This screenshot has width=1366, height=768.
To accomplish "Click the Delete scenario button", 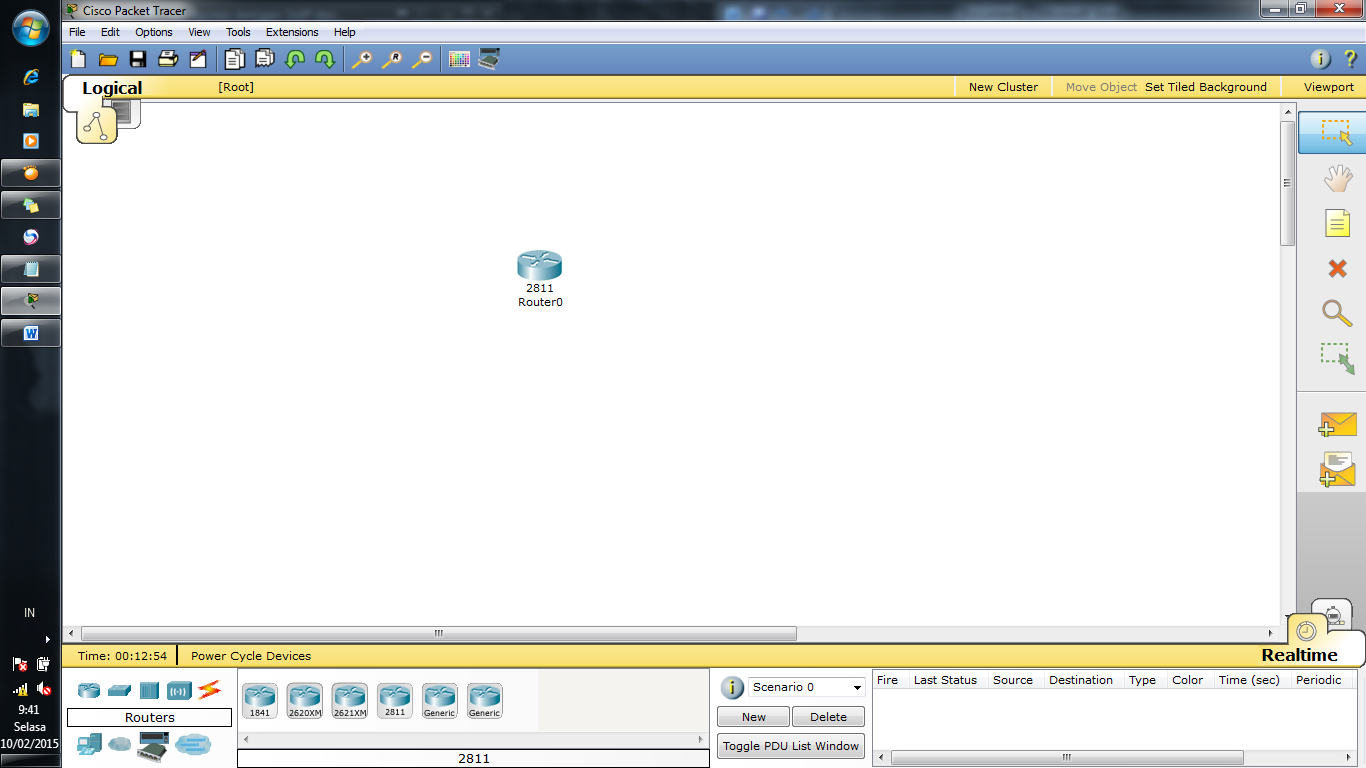I will pyautogui.click(x=828, y=717).
